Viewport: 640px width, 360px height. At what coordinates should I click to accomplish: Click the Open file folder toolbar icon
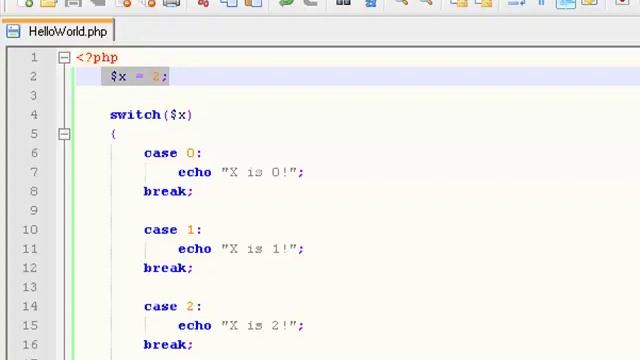[49, 3]
